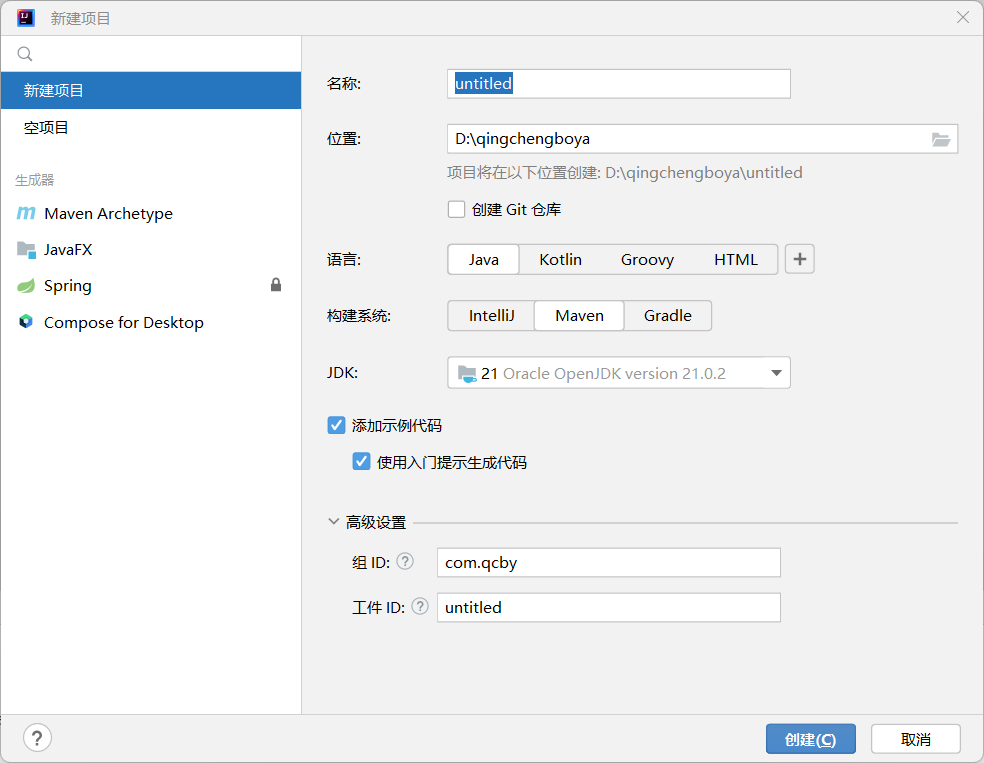Screen dimensions: 984x763
Task: Select 空项目 in the sidebar
Action: point(151,127)
